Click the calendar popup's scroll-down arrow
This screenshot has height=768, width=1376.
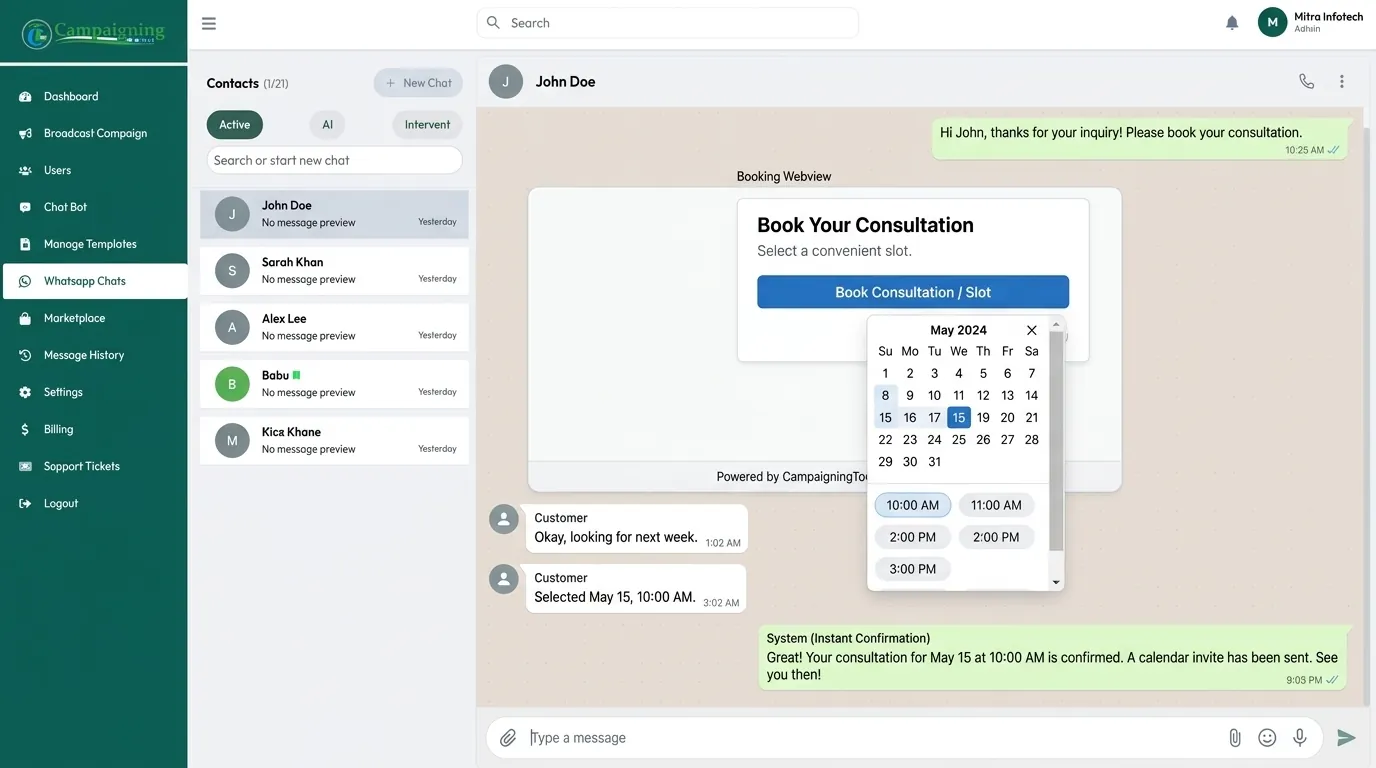1056,582
